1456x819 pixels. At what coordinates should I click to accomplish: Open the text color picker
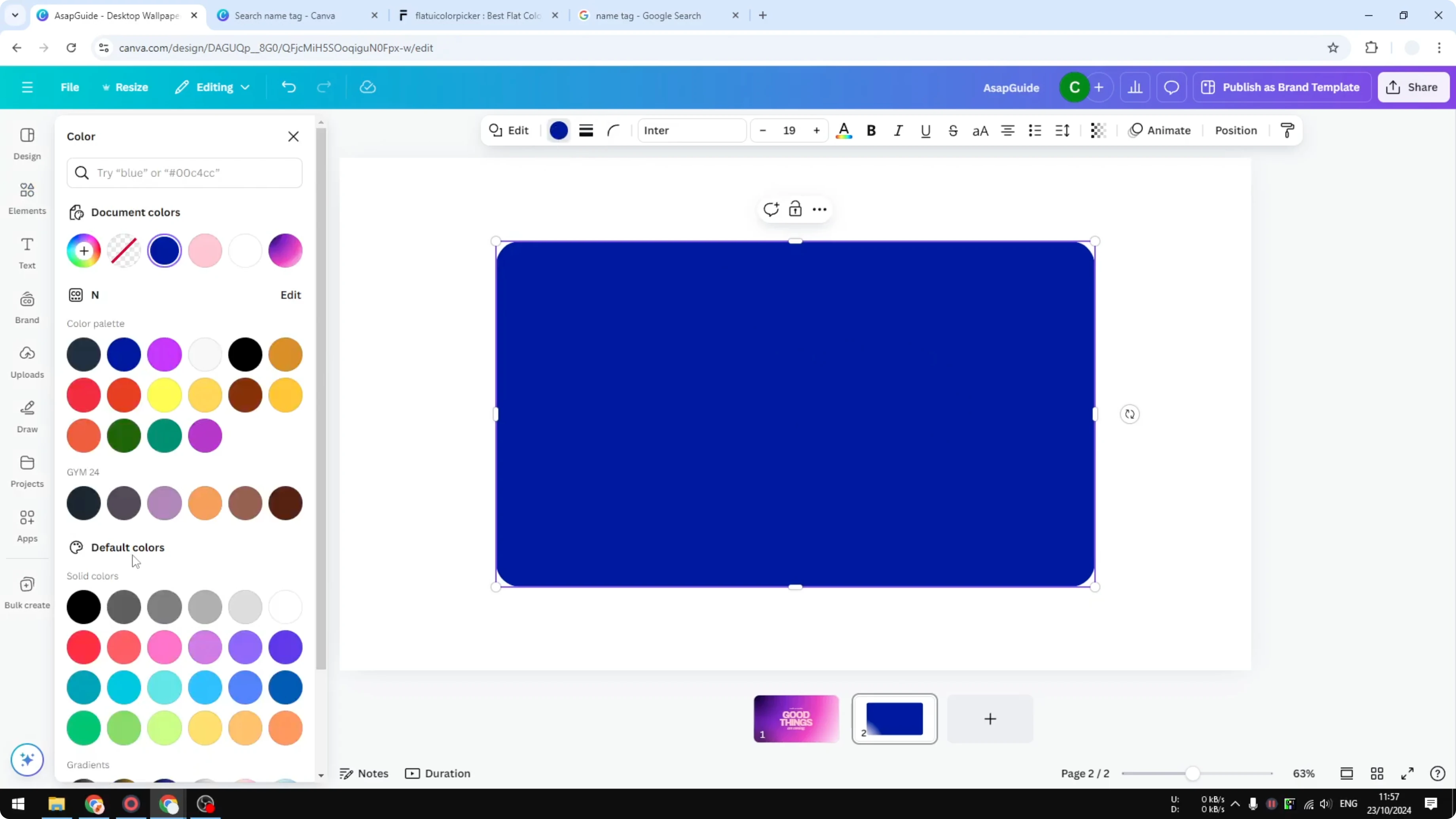844,131
